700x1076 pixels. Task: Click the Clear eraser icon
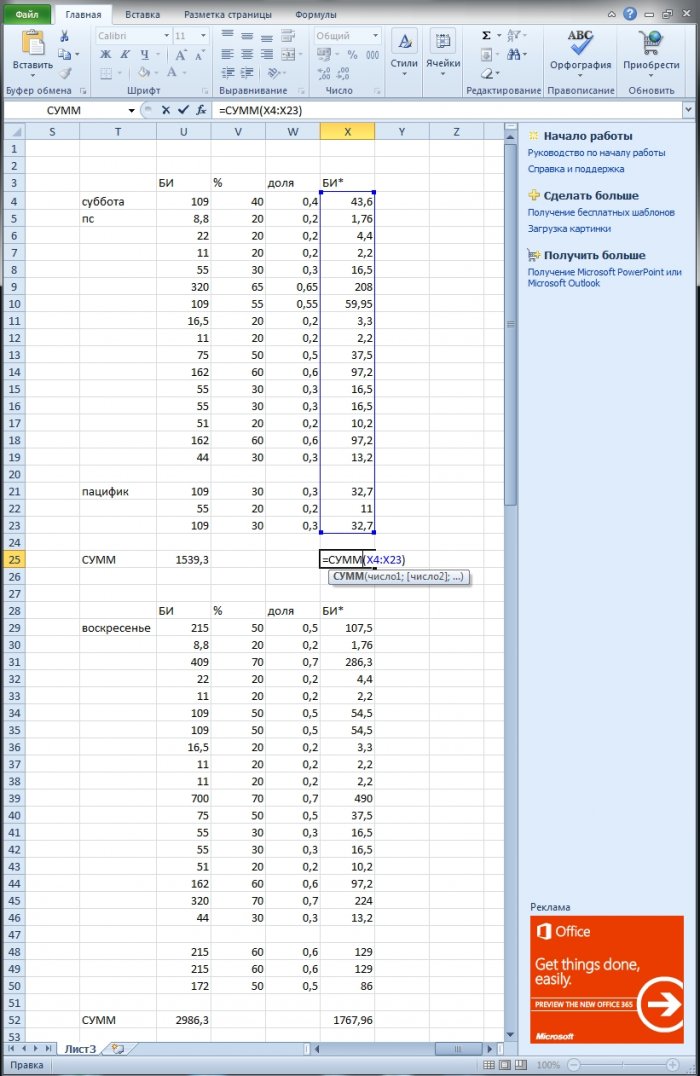click(x=487, y=73)
